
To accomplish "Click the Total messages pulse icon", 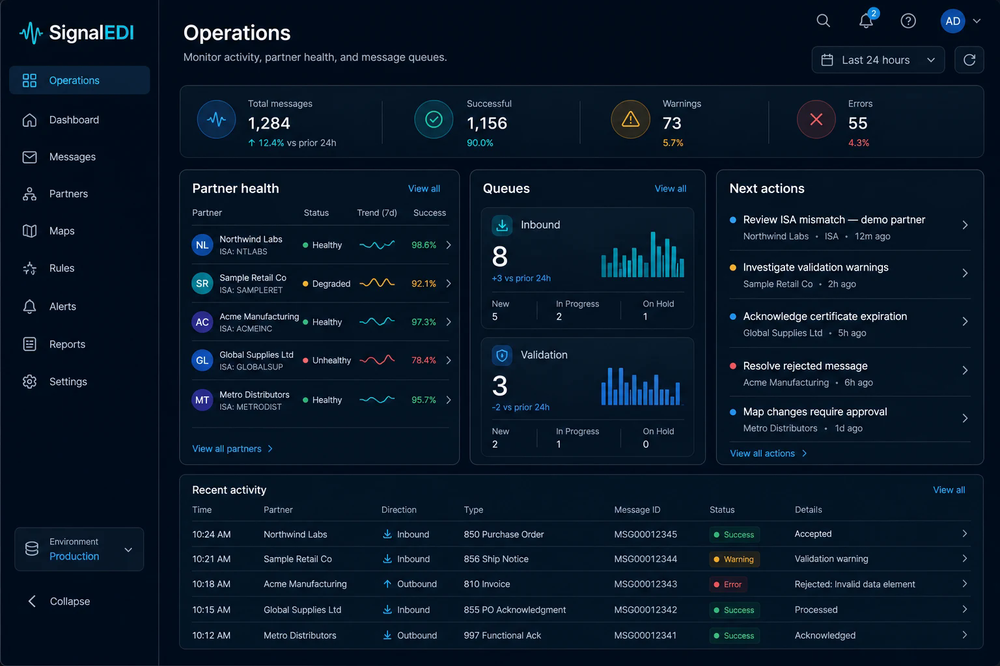I will pos(216,119).
